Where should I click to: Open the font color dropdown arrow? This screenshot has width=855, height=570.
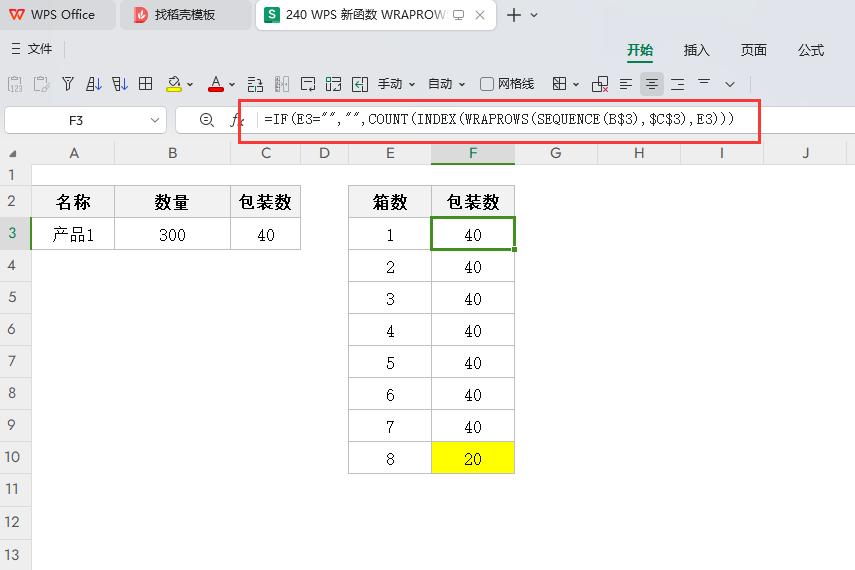coord(232,85)
